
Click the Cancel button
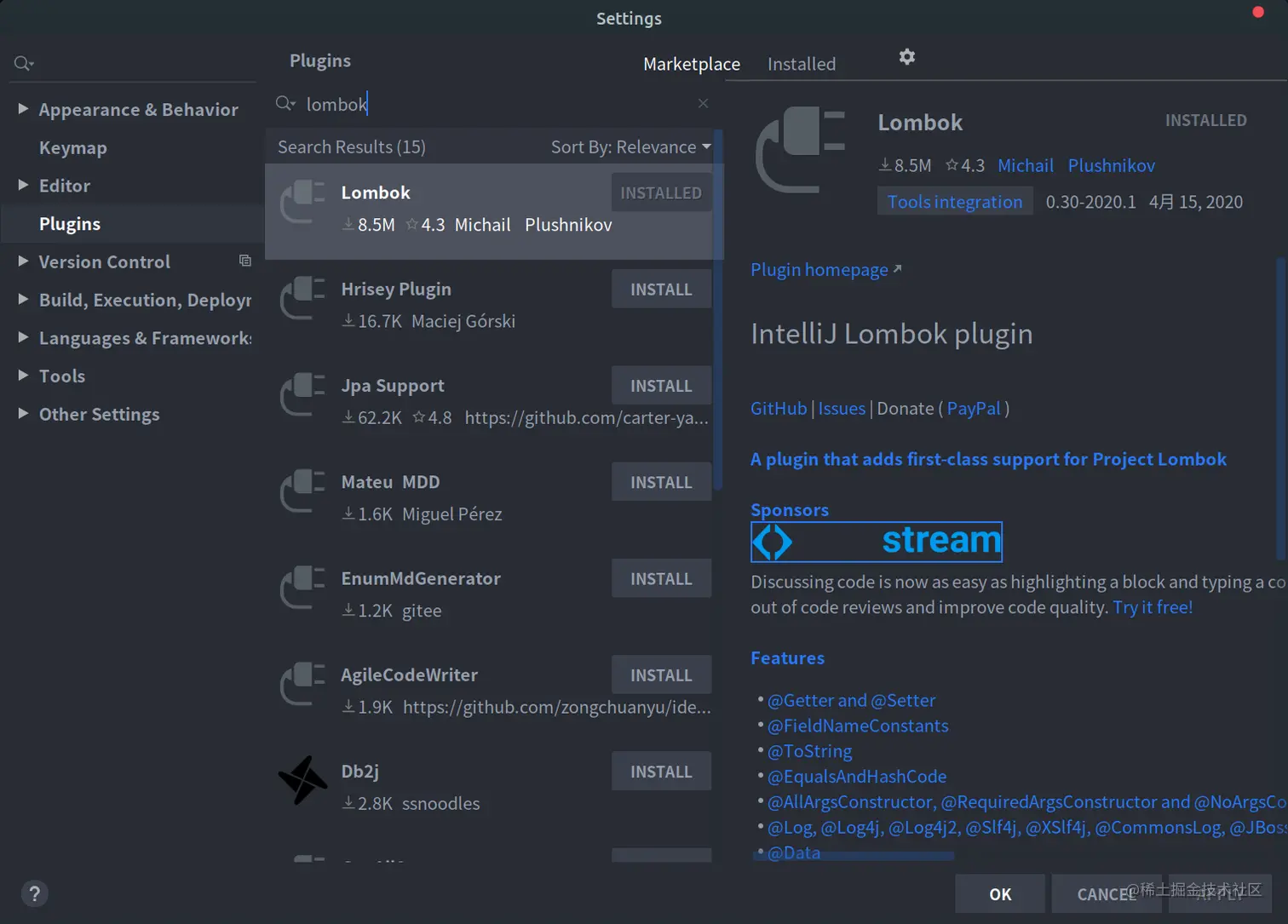point(1107,893)
